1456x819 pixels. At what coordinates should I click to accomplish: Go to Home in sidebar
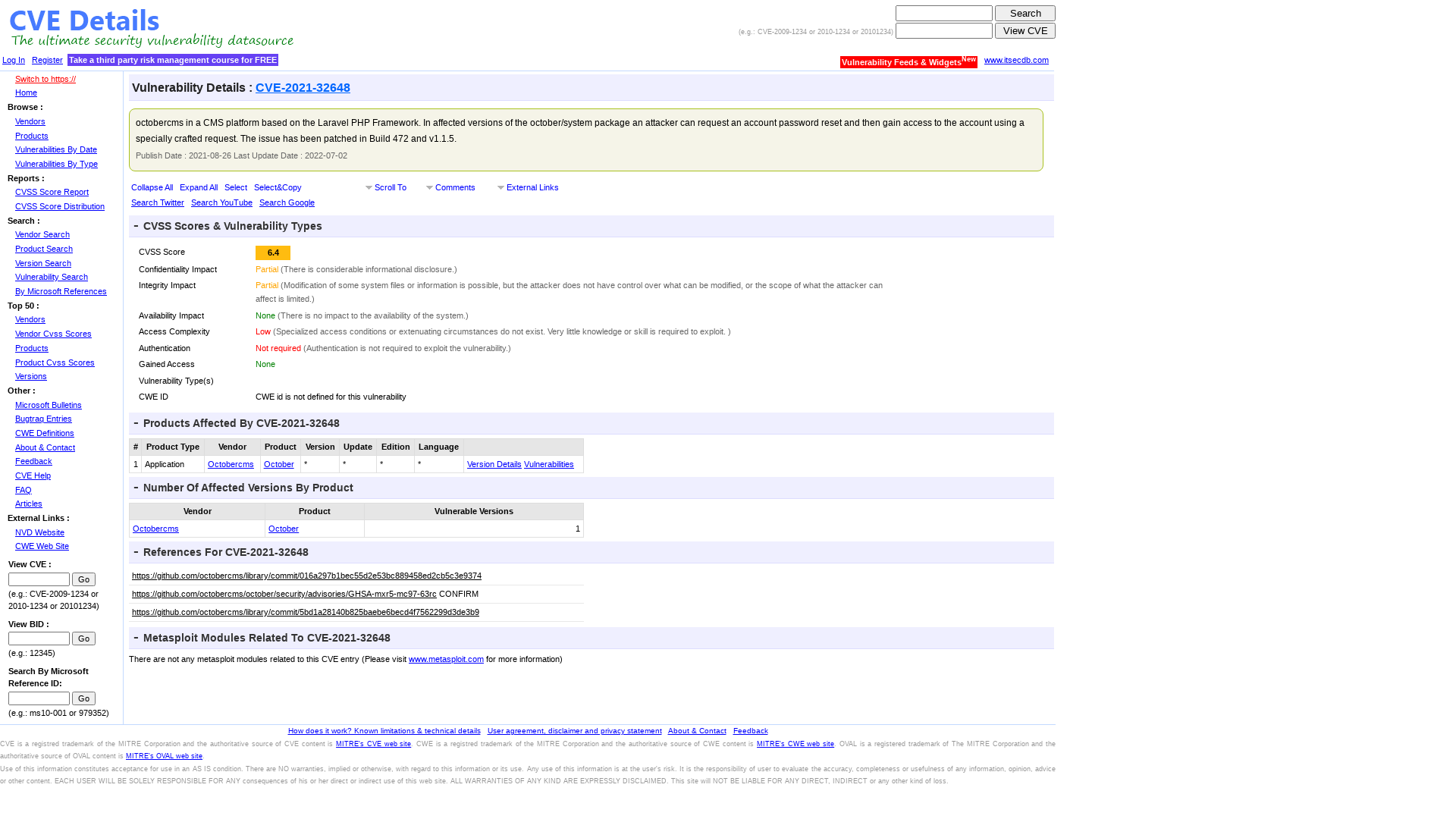click(26, 93)
